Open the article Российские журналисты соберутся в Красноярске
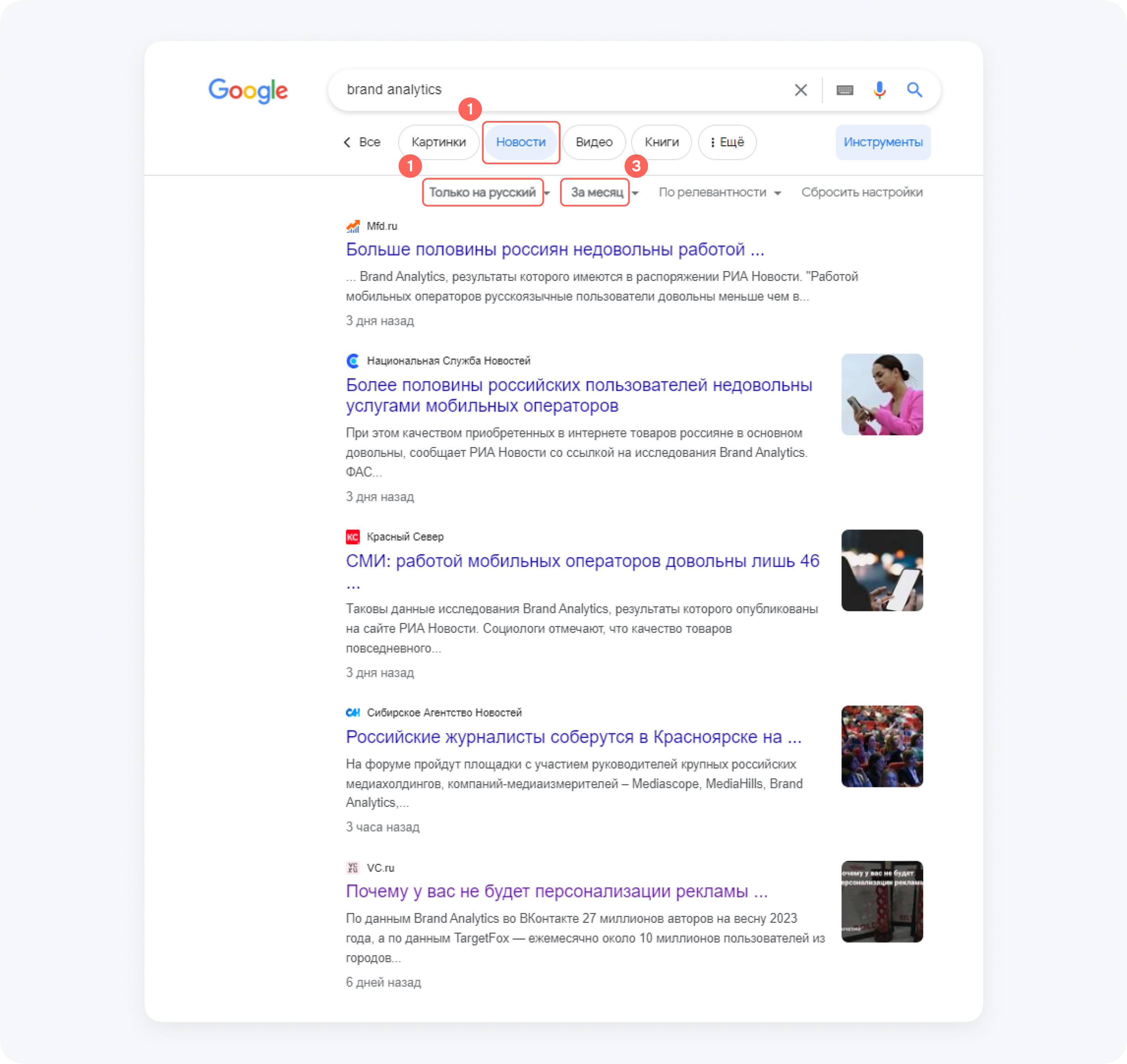The height and width of the screenshot is (1064, 1127). 574,737
